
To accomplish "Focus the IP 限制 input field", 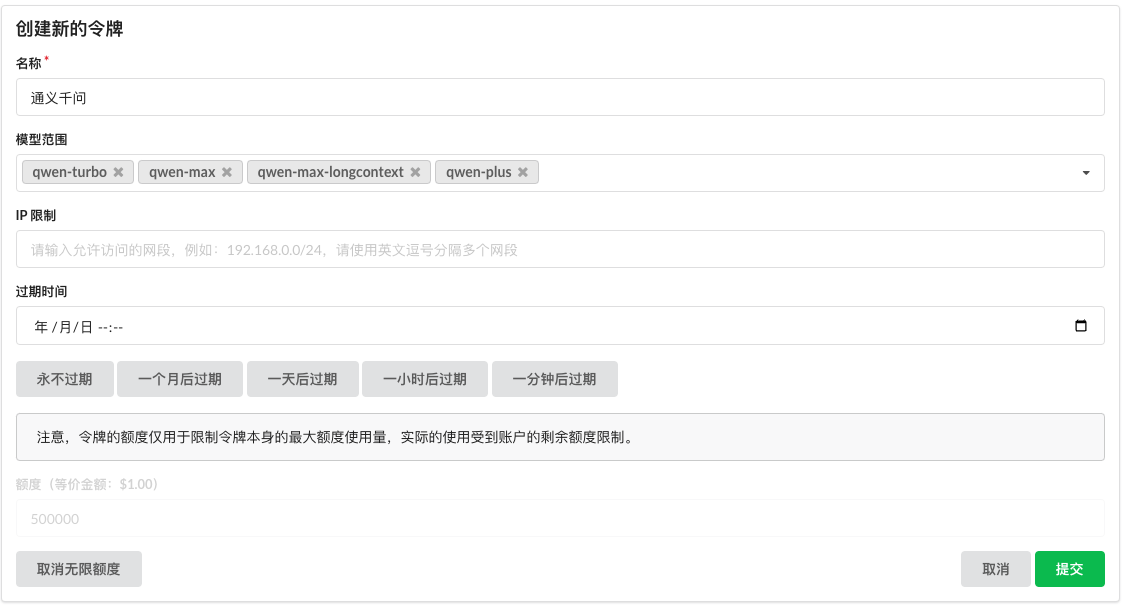I will pyautogui.click(x=560, y=249).
